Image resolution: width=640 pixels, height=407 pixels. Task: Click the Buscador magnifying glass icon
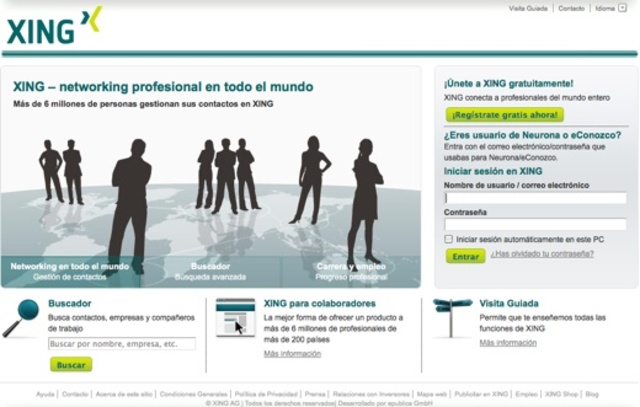[21, 319]
